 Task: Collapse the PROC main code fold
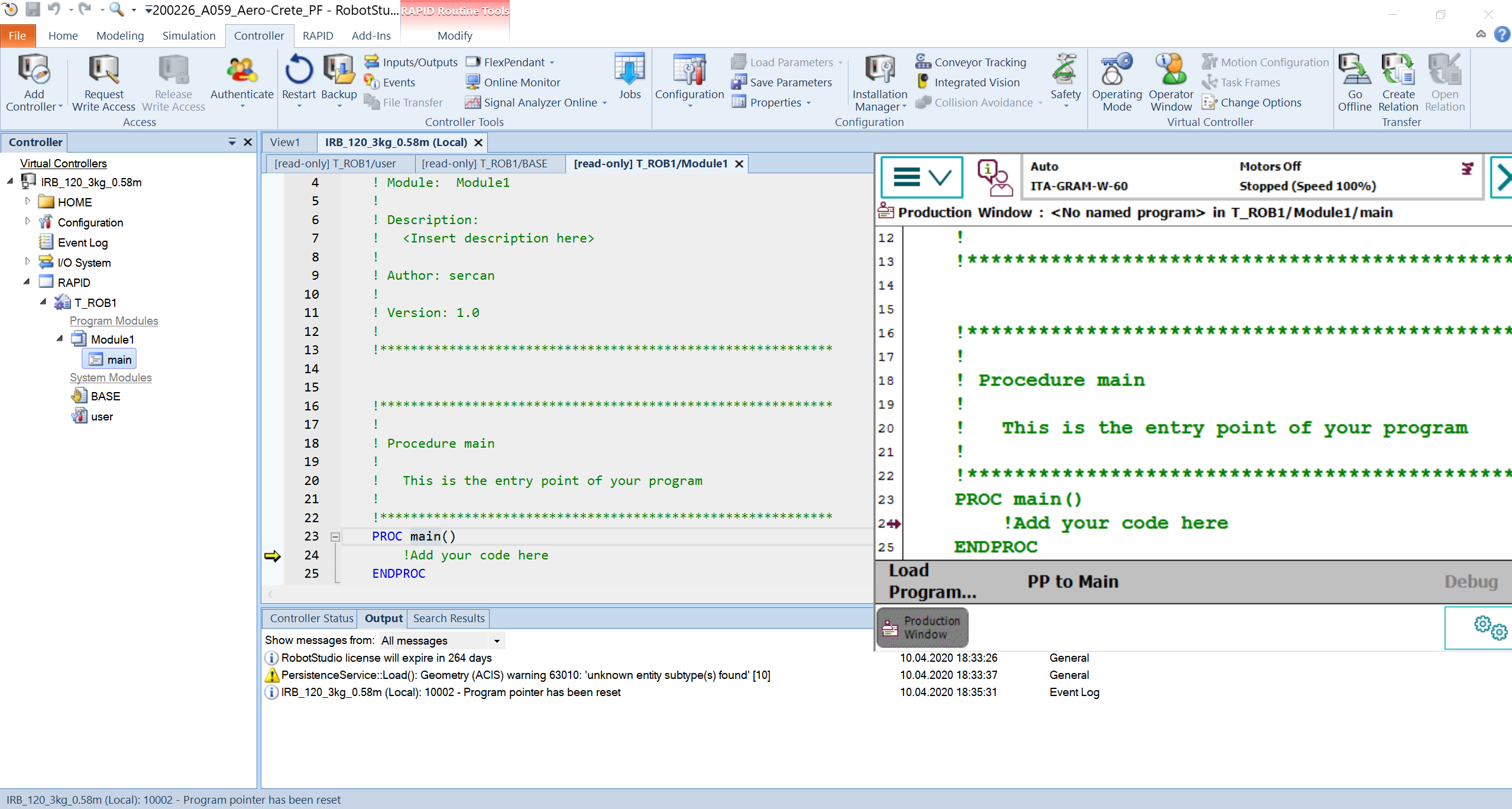click(335, 536)
